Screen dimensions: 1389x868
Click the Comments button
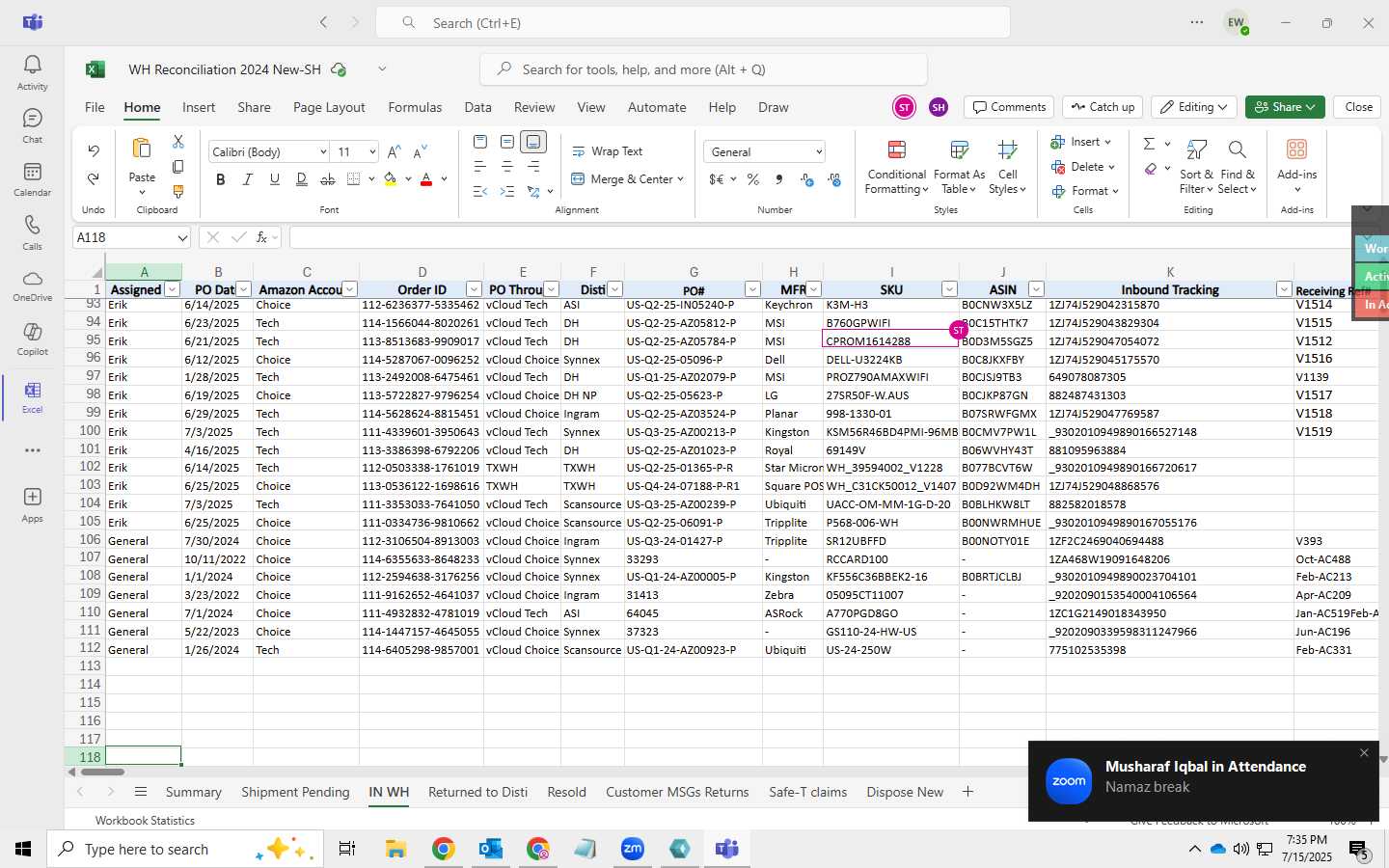click(x=1009, y=107)
